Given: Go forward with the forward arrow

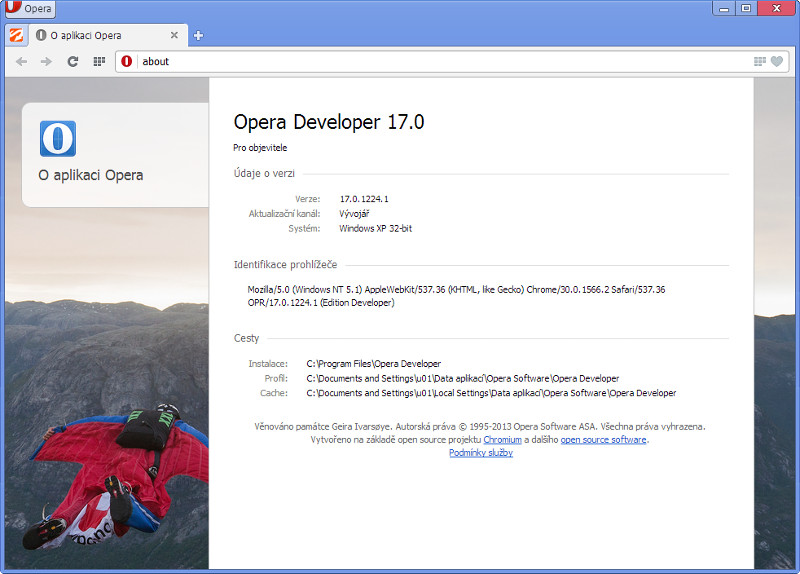Looking at the screenshot, I should coord(46,62).
